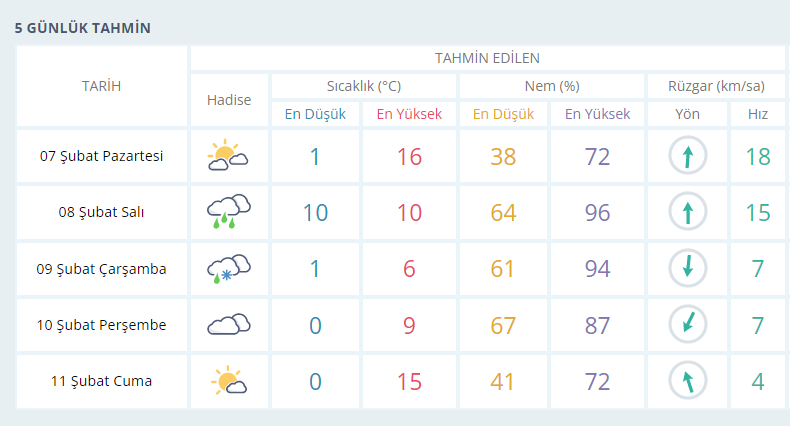Click the rainy cloud icon for 08 Şubat Salı
The width and height of the screenshot is (790, 426).
click(229, 211)
